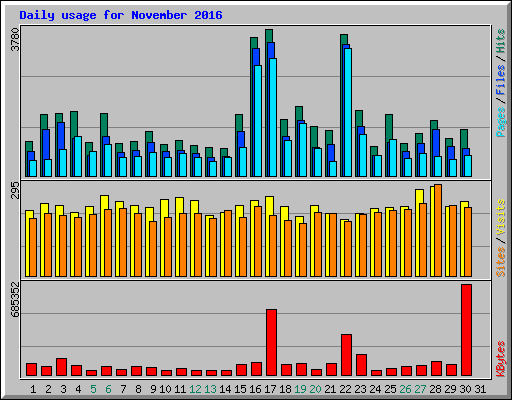Click day label '24' on the x-axis
512x400 pixels.
point(375,389)
